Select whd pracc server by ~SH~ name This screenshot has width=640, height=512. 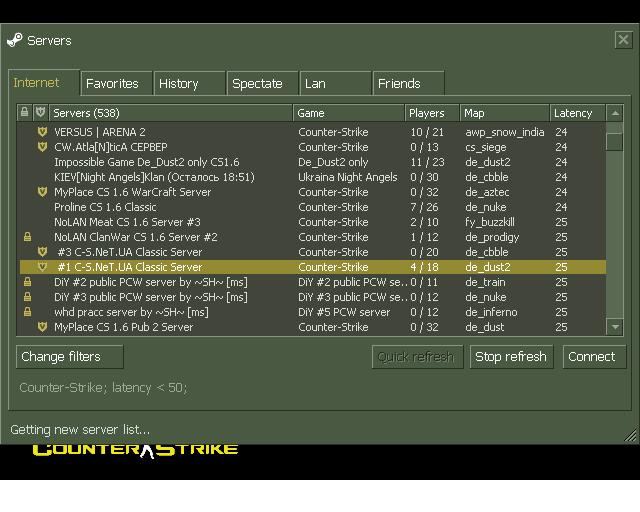[x=131, y=312]
